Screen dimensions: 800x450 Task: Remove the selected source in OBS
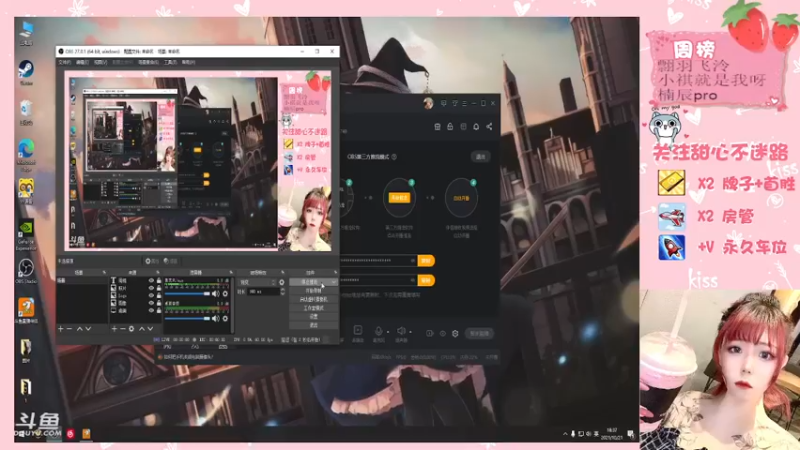[x=122, y=329]
